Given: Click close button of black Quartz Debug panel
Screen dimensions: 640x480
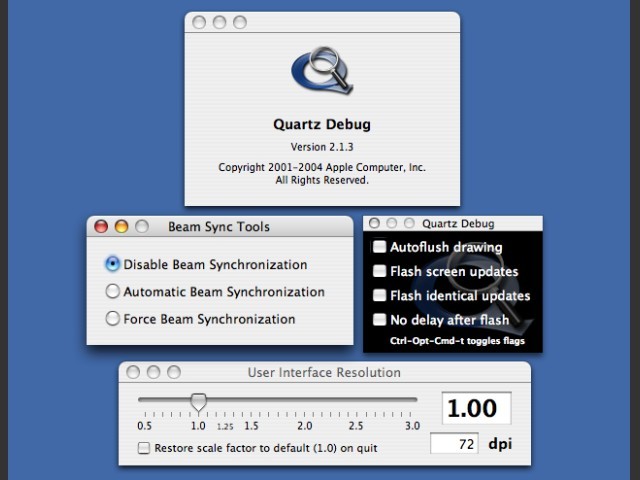Looking at the screenshot, I should tap(374, 223).
